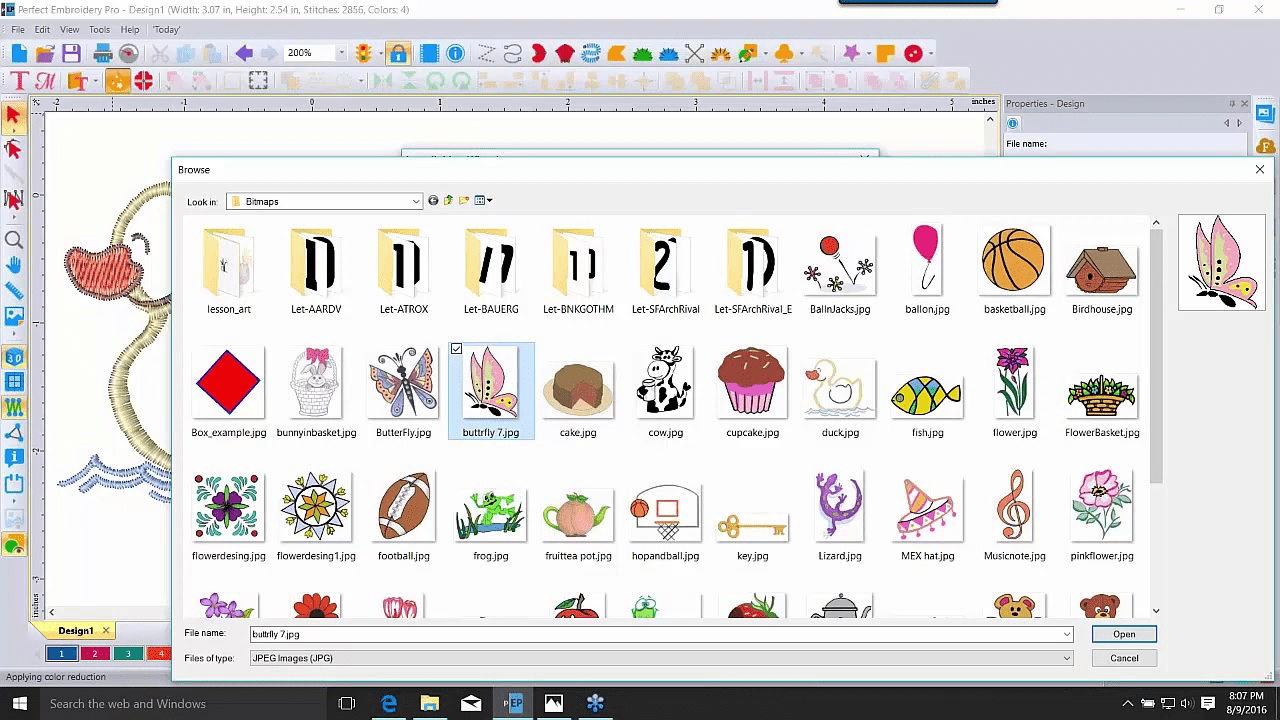Cancel the Browse dialog

(x=1123, y=657)
